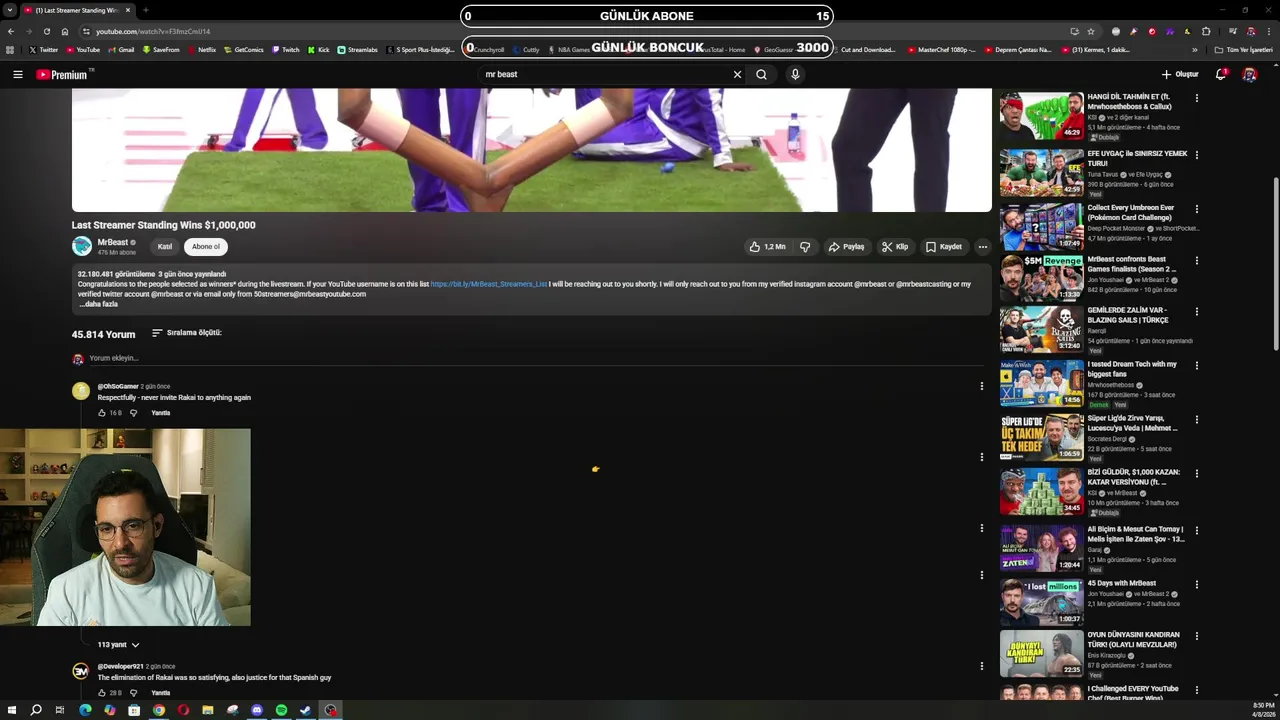Open the Twitch bookmark
Image resolution: width=1280 pixels, height=720 pixels.
tap(285, 49)
